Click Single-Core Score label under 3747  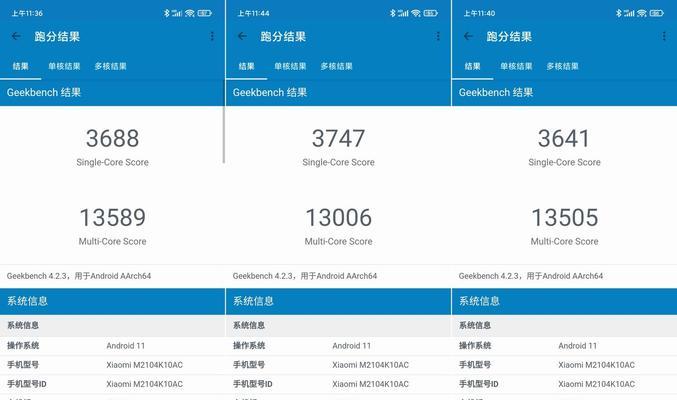(x=338, y=162)
